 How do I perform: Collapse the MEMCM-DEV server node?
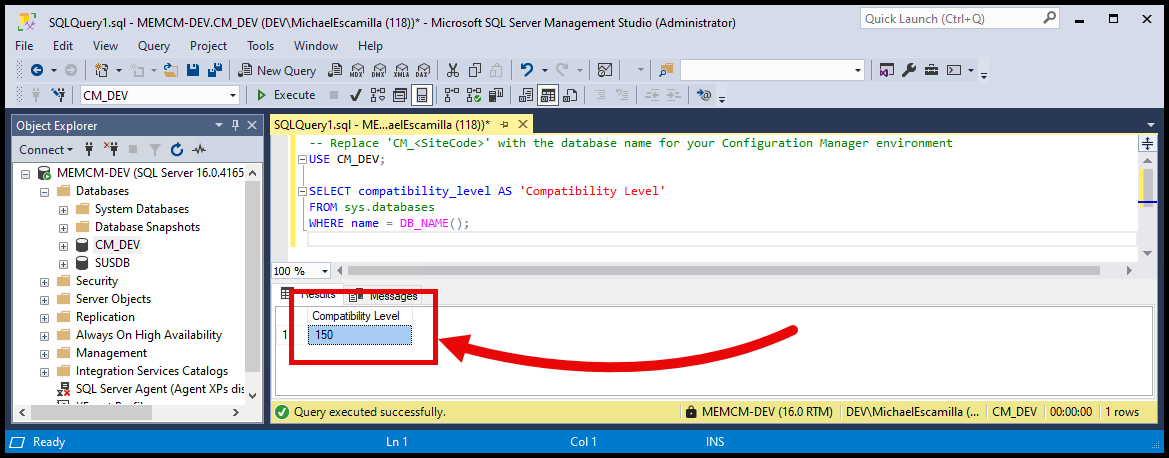[x=25, y=174]
